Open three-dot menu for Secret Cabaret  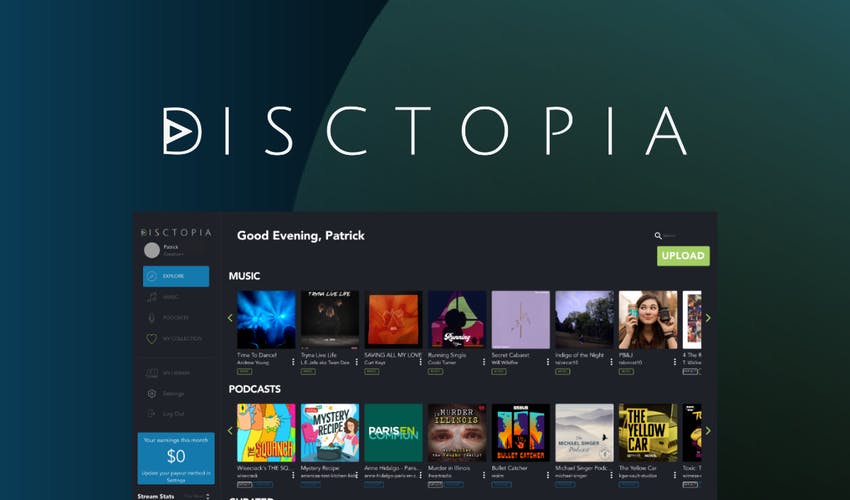point(548,361)
